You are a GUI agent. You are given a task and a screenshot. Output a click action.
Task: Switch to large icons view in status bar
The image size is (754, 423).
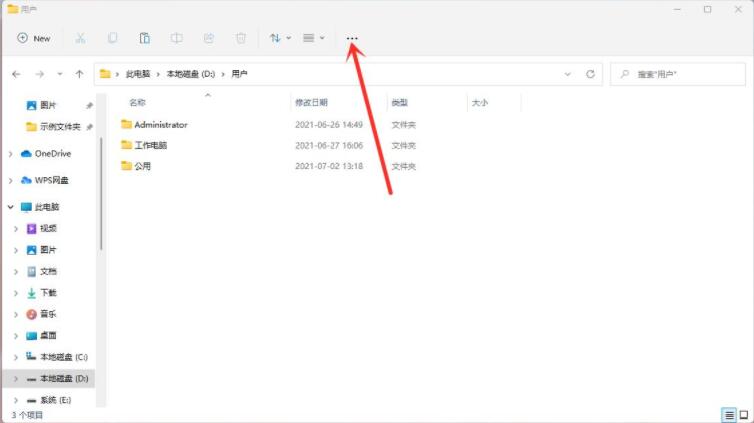coord(743,415)
